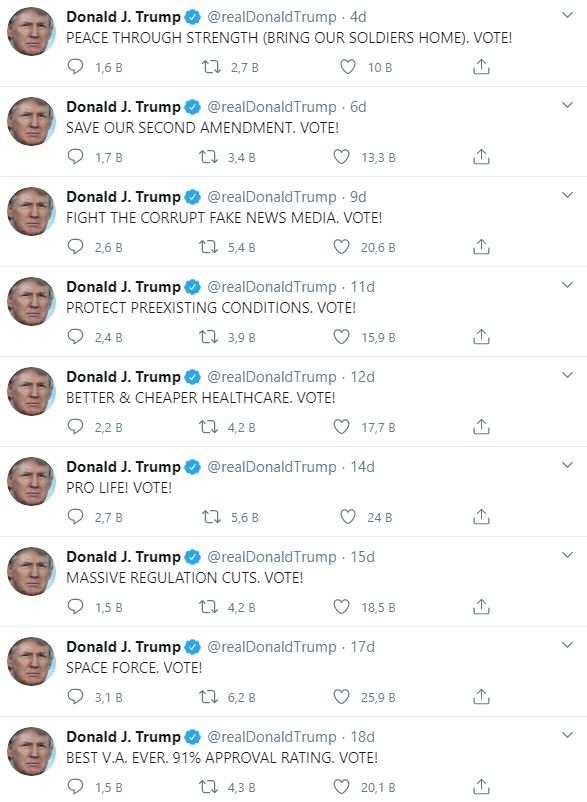Expand the menu chevron on FAKE NEWS tweet
The image size is (587, 802).
tap(568, 195)
